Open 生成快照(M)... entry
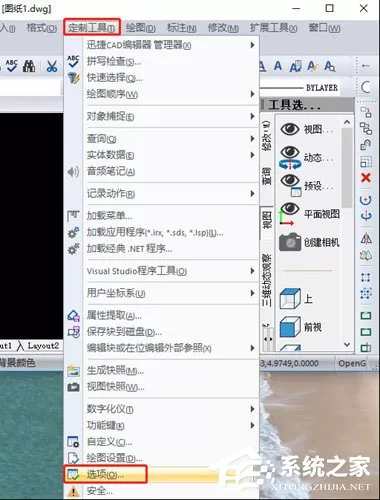Screen dimensions: 380x500 (161, 370)
